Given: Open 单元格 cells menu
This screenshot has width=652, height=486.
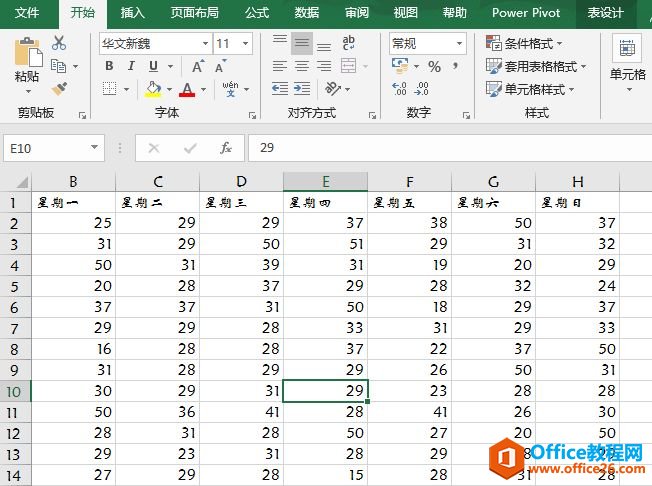Looking at the screenshot, I should click(627, 64).
